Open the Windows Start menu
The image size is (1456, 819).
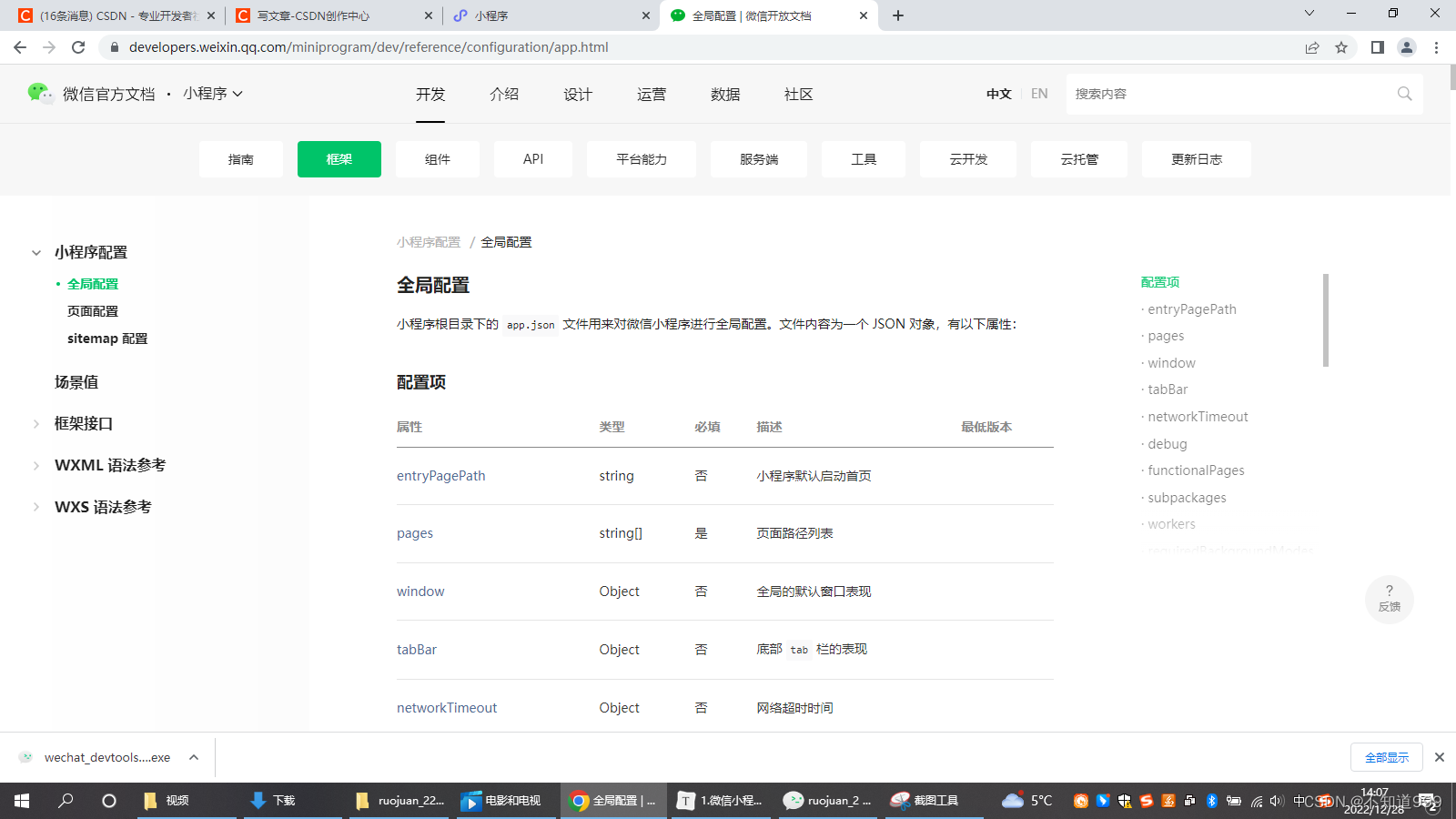[x=22, y=801]
